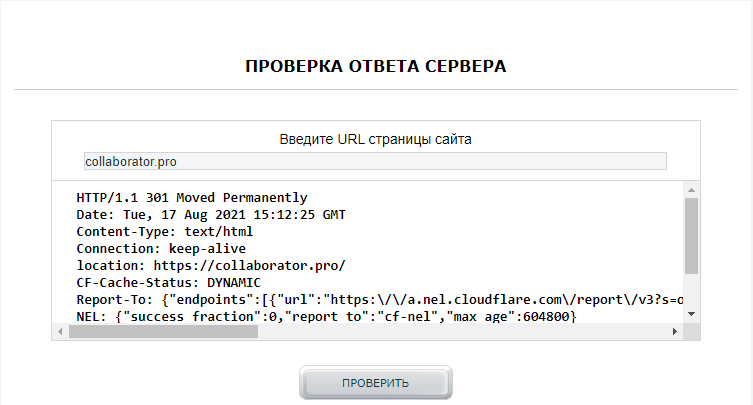Click the Date header line
The height and width of the screenshot is (405, 753).
[x=211, y=215]
